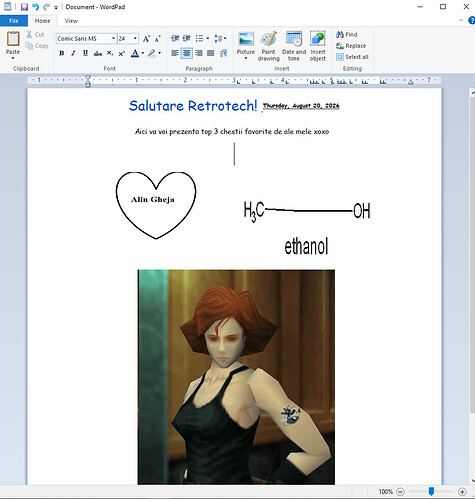Screen dimensions: 475x499
Task: Open the File menu
Action: click(x=14, y=21)
